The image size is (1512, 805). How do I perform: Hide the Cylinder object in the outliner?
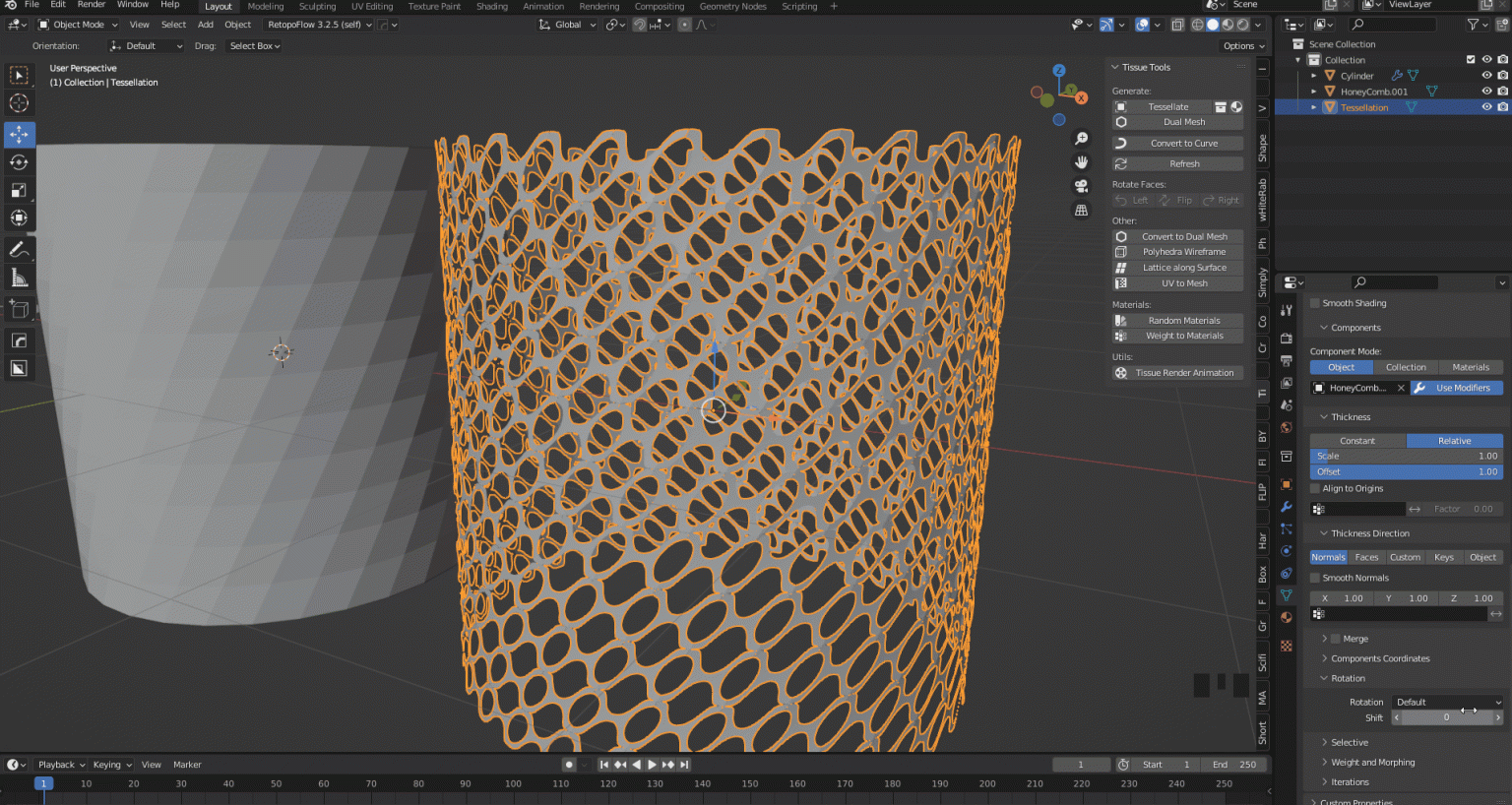tap(1486, 75)
